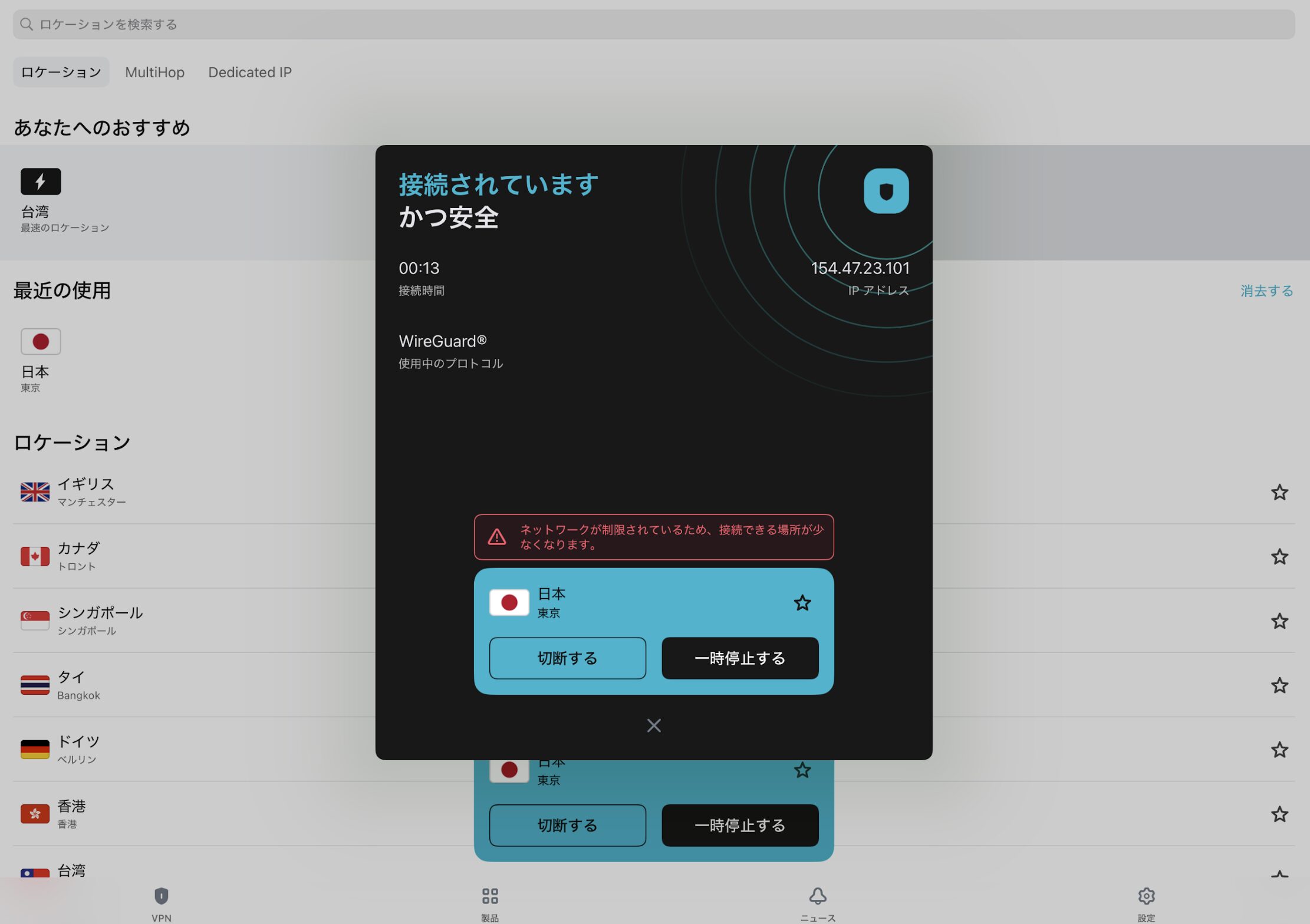This screenshot has height=924, width=1310.
Task: Click the シンガポール flag in locations
Action: tap(34, 621)
